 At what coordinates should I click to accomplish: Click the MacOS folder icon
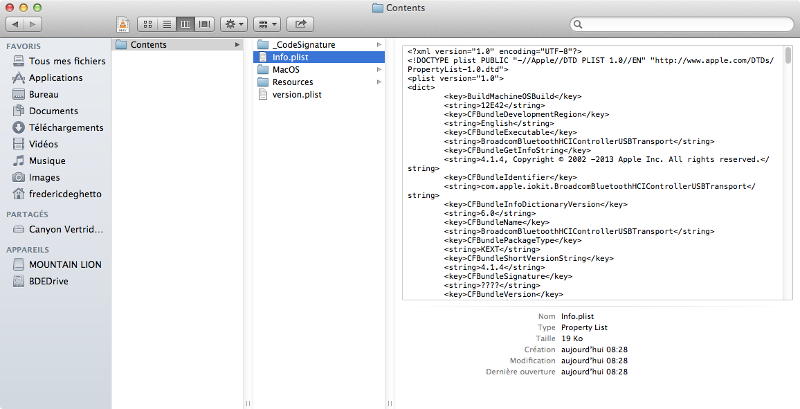263,69
